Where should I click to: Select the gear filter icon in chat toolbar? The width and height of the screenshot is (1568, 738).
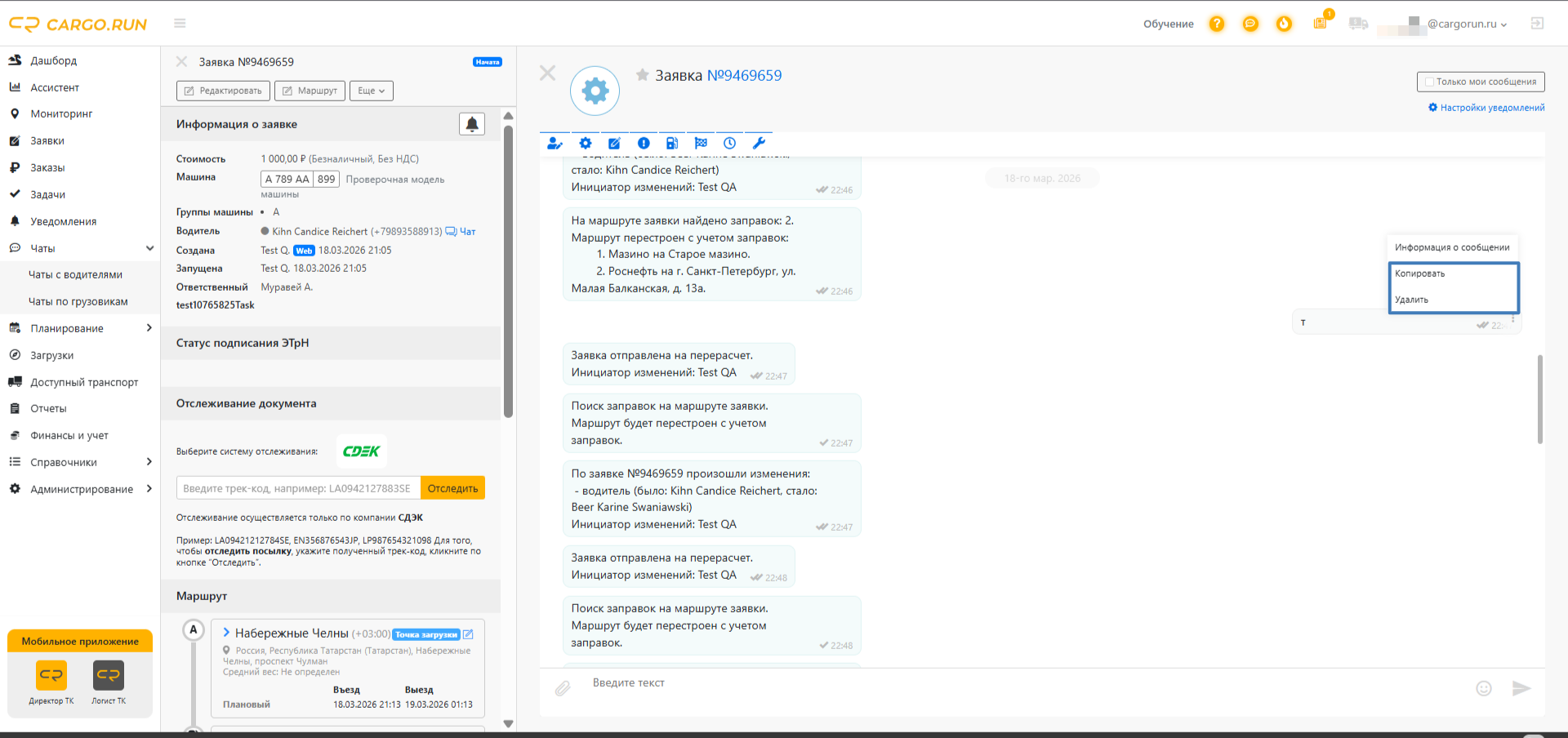point(586,144)
